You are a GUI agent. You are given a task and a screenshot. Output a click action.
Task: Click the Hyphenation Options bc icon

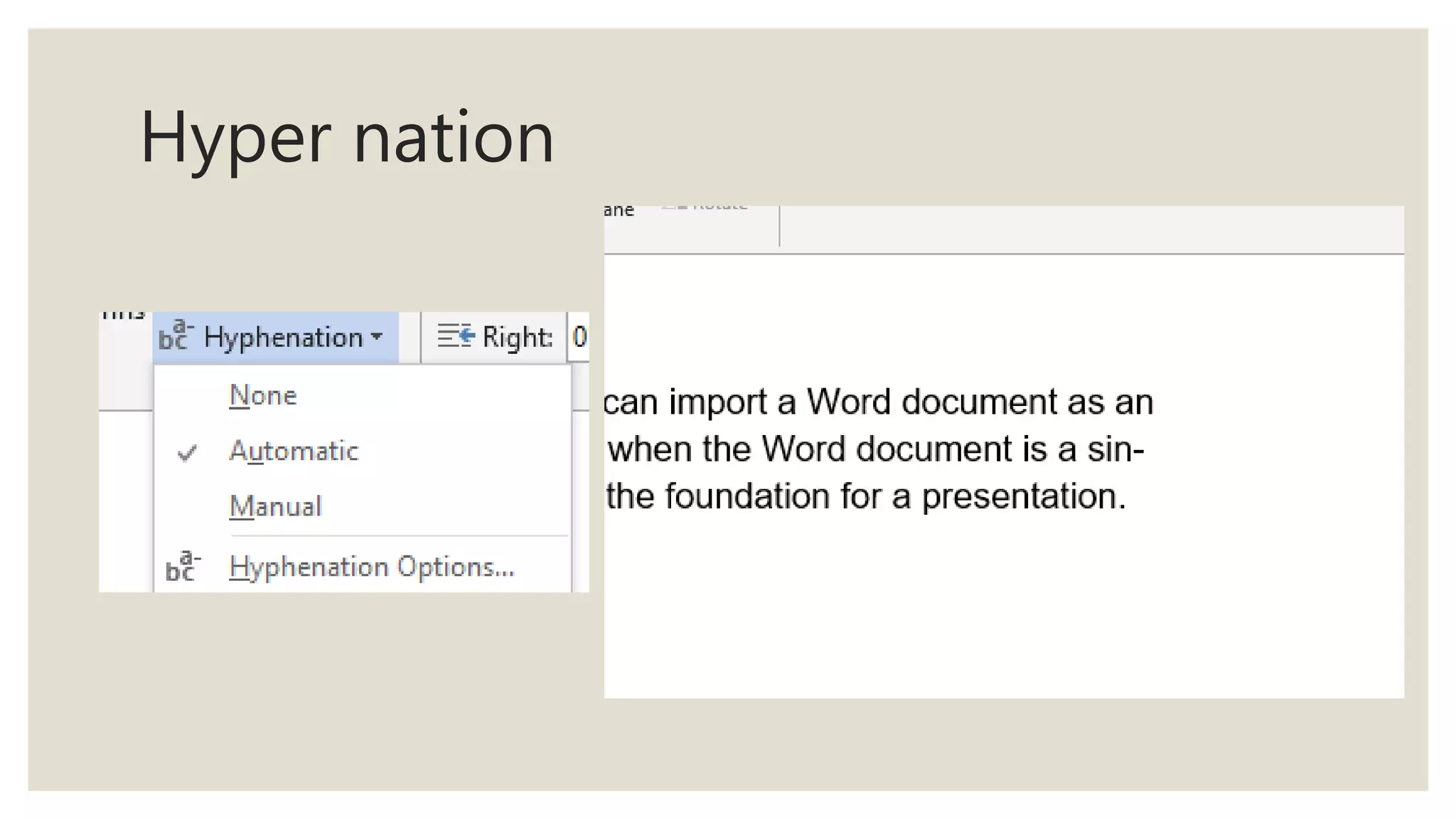[183, 567]
